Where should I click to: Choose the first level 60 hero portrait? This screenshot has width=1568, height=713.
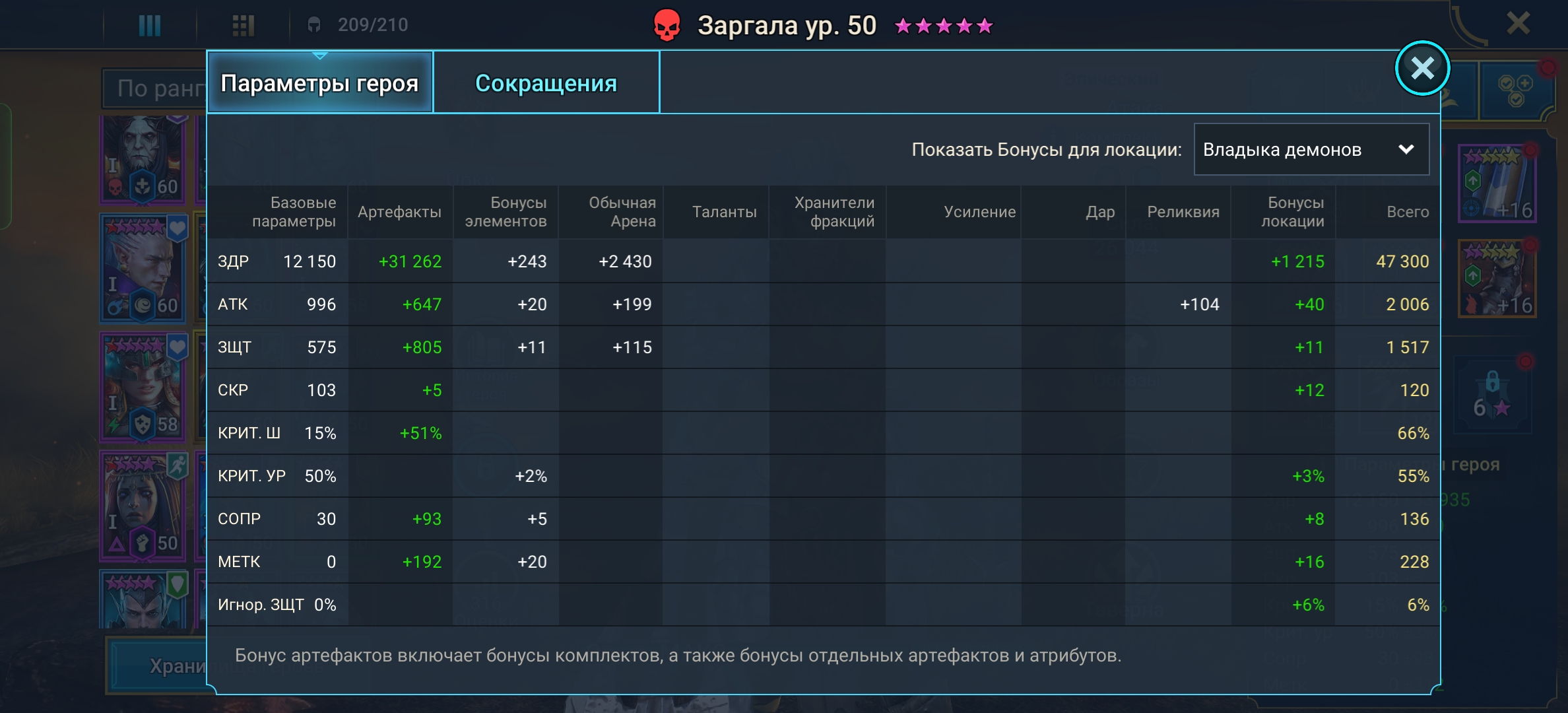point(143,158)
